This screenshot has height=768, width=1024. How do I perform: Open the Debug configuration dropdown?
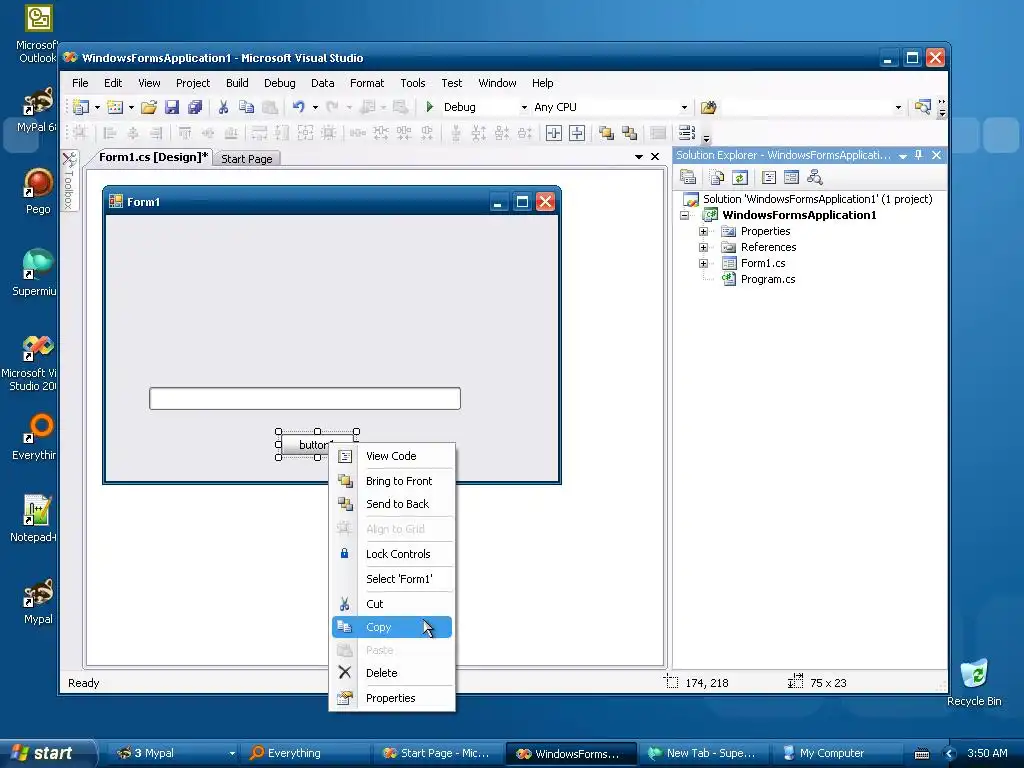tap(524, 108)
